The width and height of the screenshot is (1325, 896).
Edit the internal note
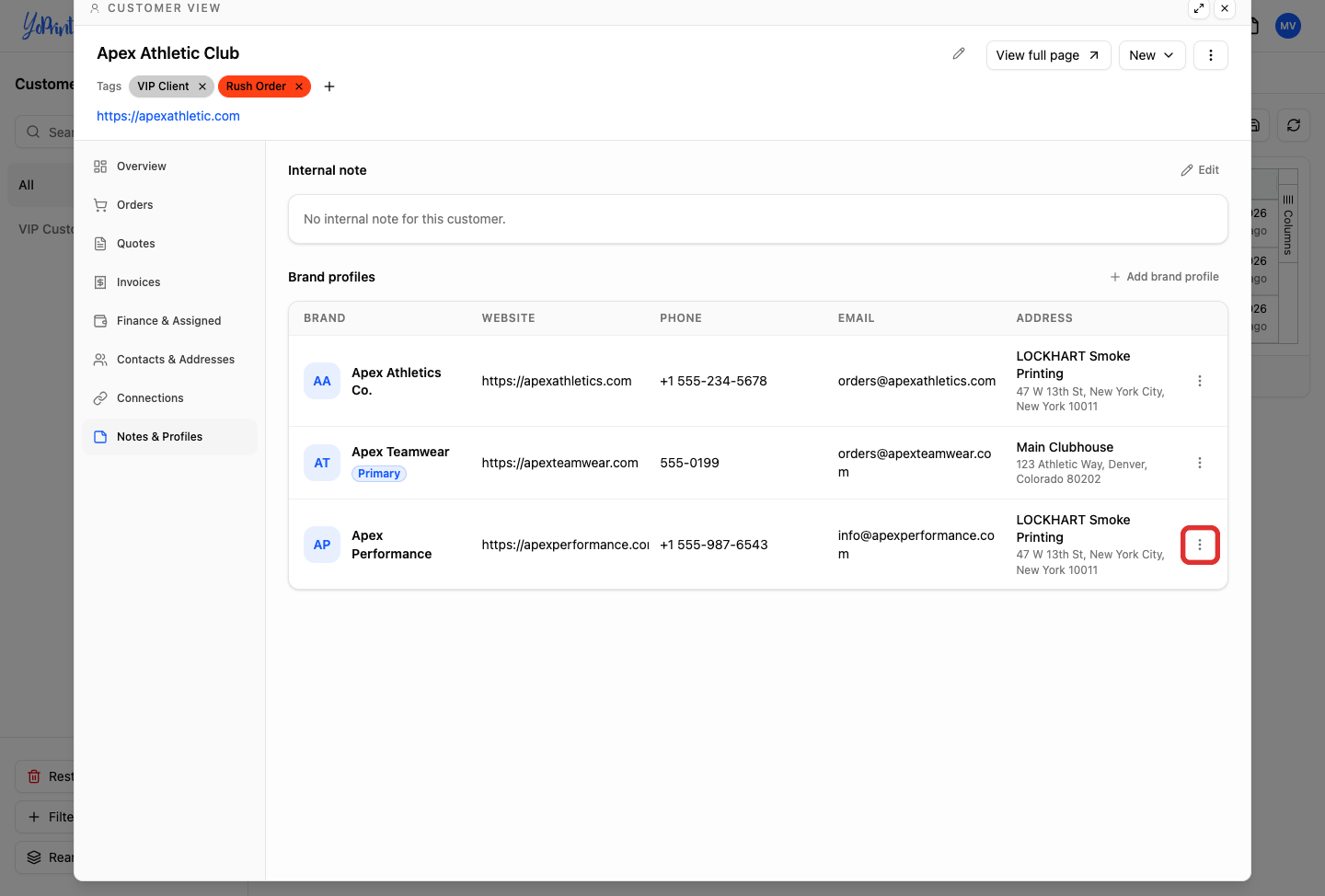pos(1200,170)
